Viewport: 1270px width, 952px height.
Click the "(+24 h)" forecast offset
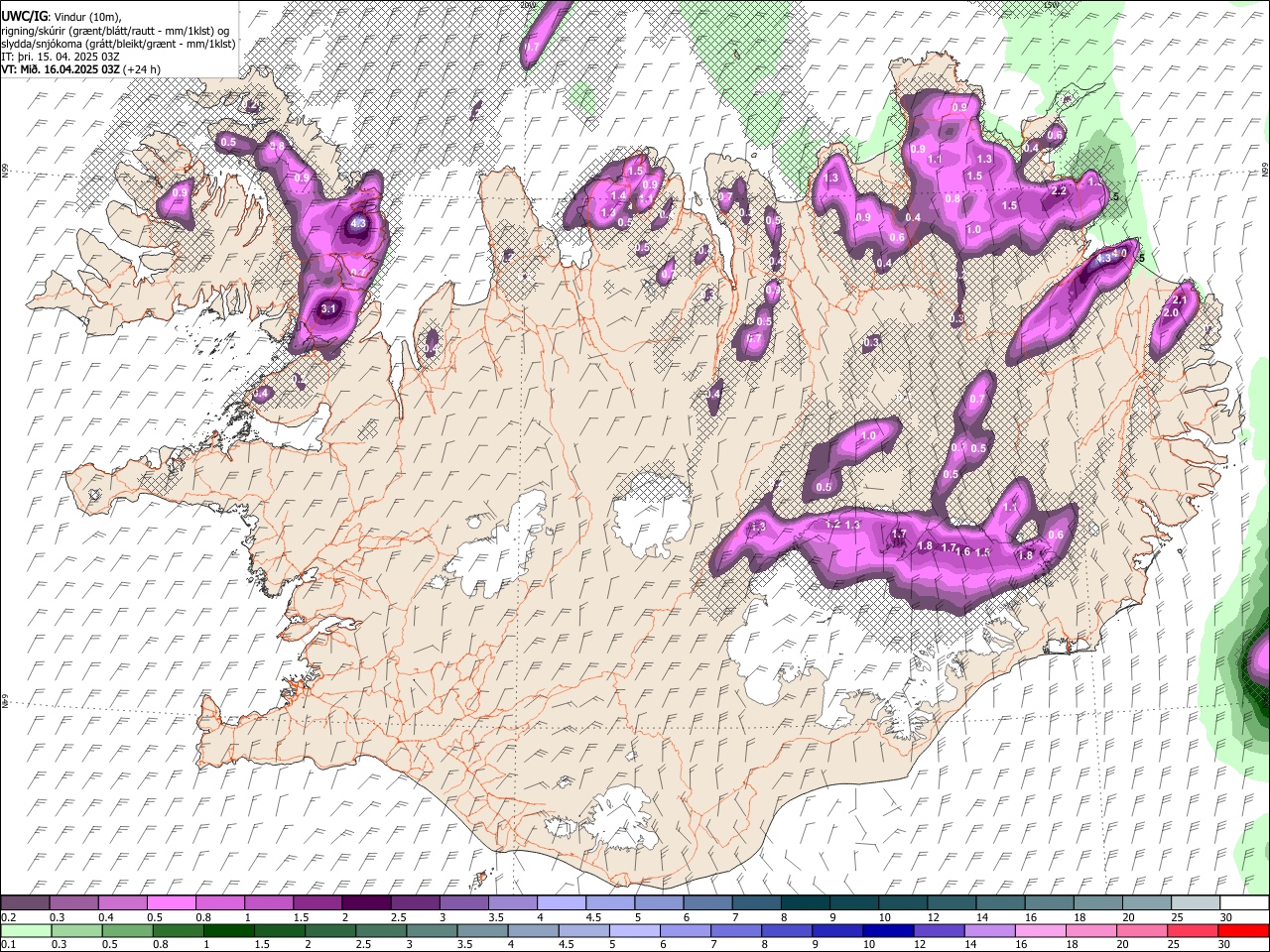(143, 69)
